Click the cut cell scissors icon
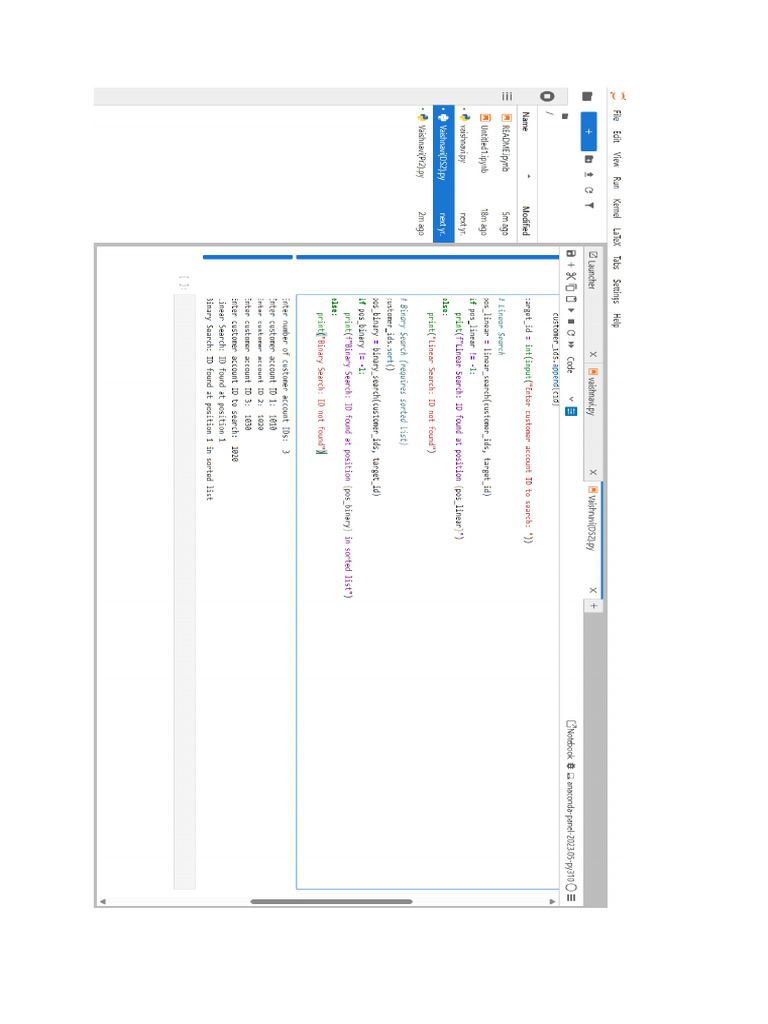 tap(571, 276)
